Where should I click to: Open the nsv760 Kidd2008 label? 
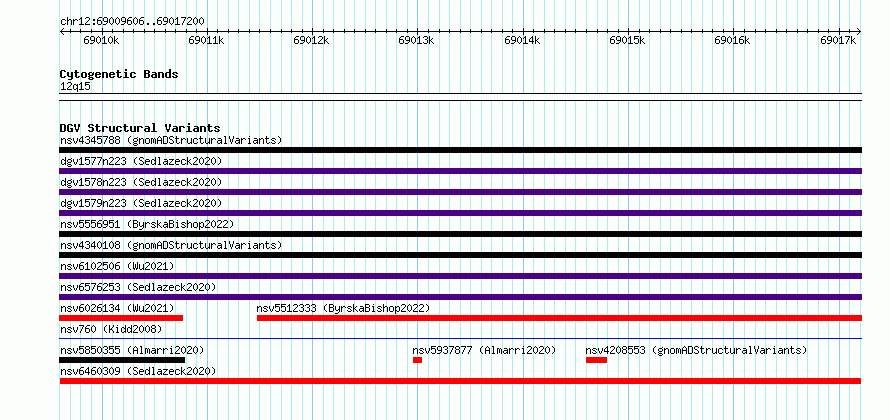point(111,329)
